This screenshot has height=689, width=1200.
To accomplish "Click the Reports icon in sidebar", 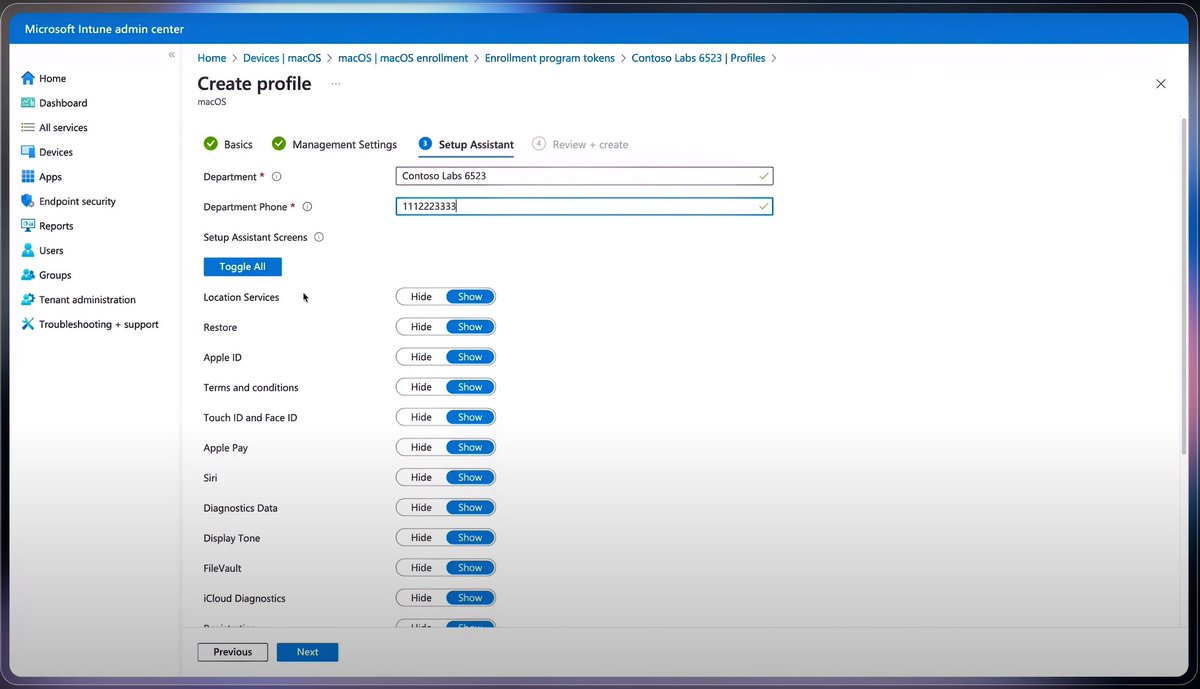I will (x=28, y=226).
